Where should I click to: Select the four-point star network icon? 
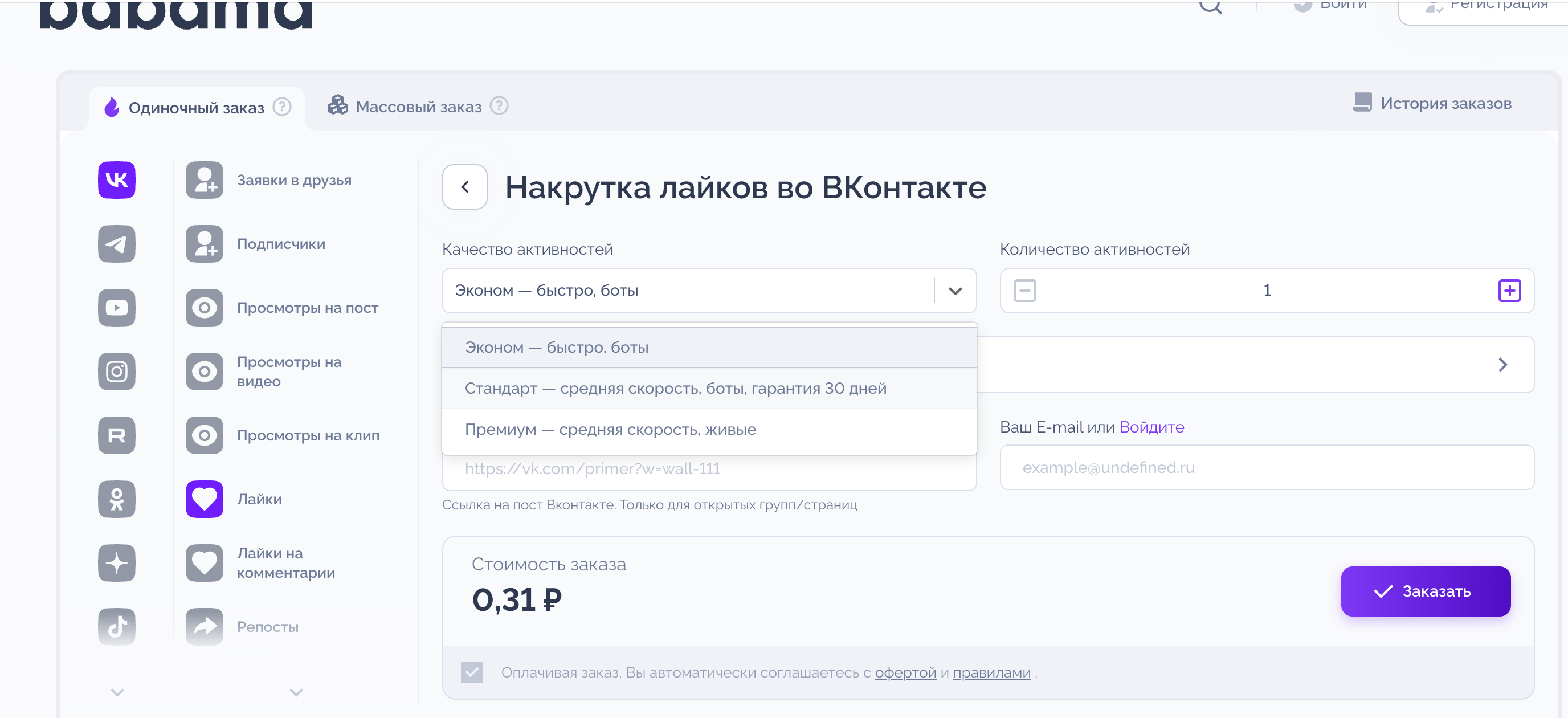click(117, 564)
